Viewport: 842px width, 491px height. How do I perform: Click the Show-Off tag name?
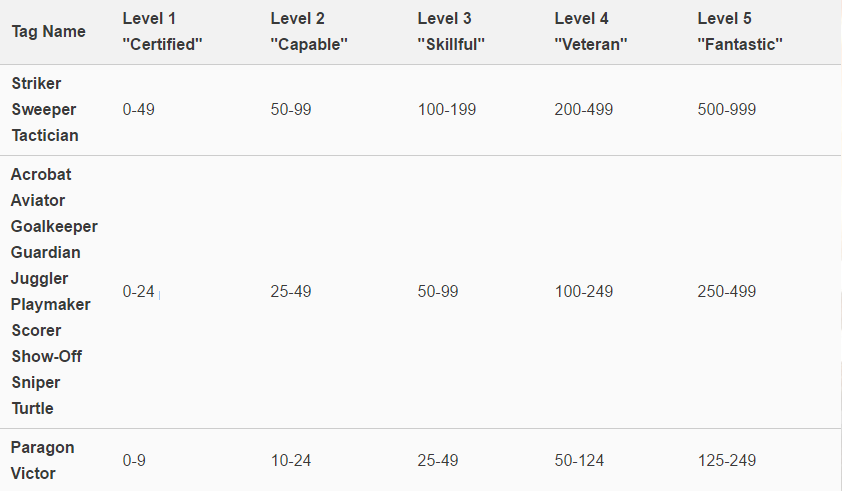click(x=47, y=356)
